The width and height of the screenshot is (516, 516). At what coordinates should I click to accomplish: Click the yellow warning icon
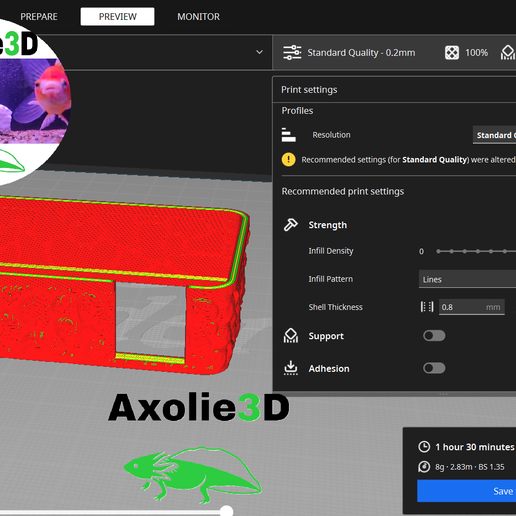288,160
